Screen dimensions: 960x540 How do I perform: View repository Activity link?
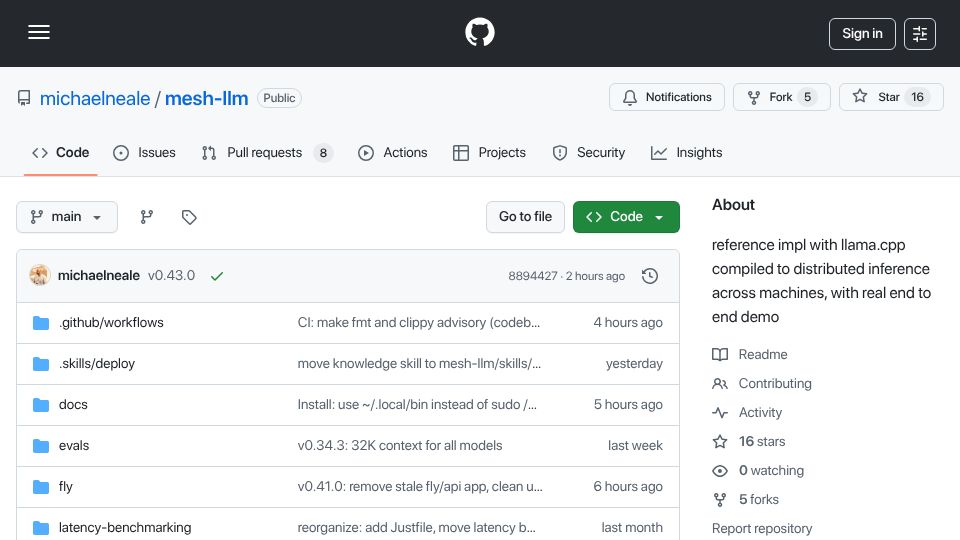747,413
